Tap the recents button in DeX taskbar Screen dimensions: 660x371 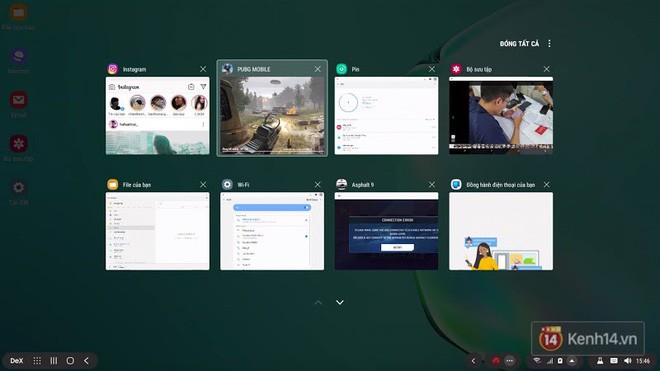[53, 361]
